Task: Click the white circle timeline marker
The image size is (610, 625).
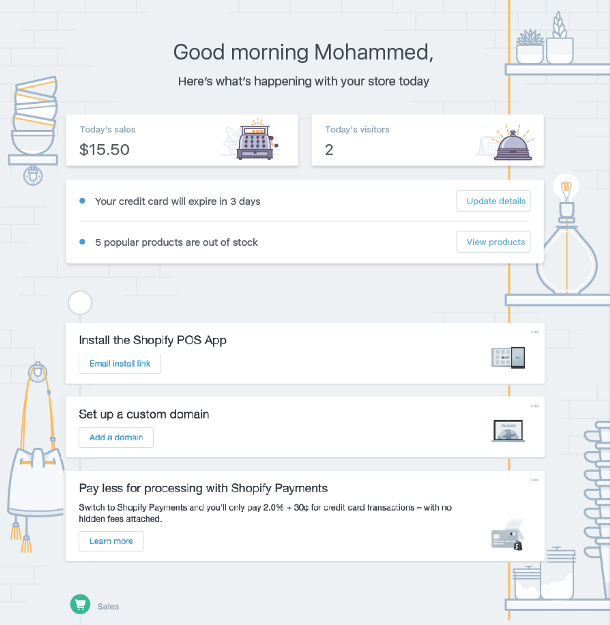Action: 80,302
